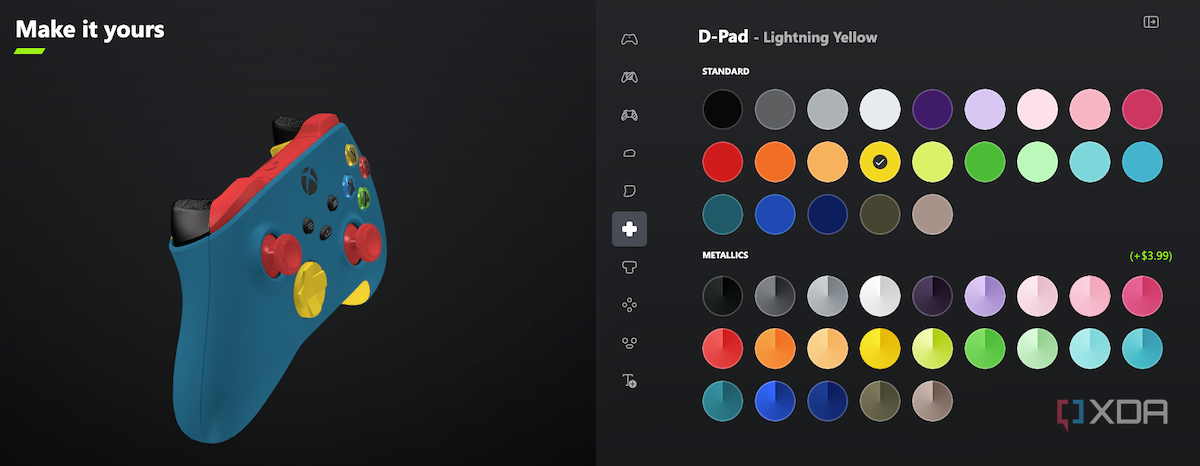1200x466 pixels.
Task: Pick the metallic hot pink swatch
Action: (x=1142, y=296)
